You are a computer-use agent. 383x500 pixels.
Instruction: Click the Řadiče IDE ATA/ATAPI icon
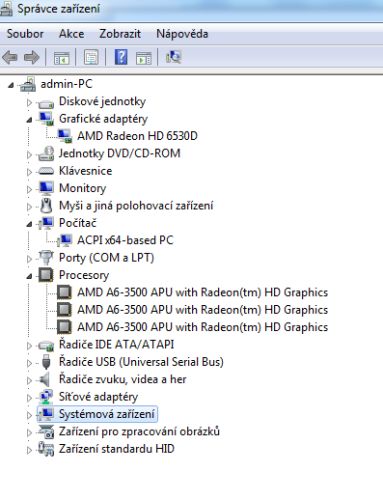pyautogui.click(x=46, y=345)
